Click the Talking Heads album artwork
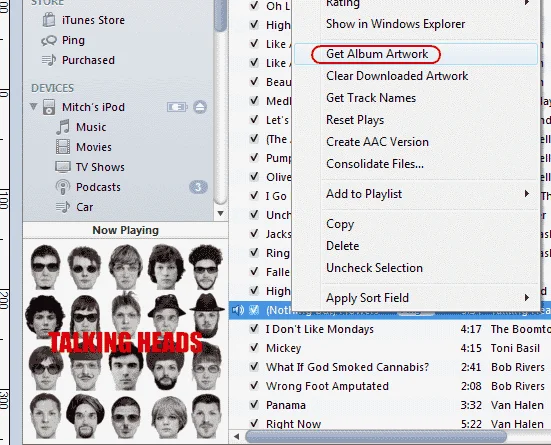This screenshot has width=551, height=445. coord(125,342)
